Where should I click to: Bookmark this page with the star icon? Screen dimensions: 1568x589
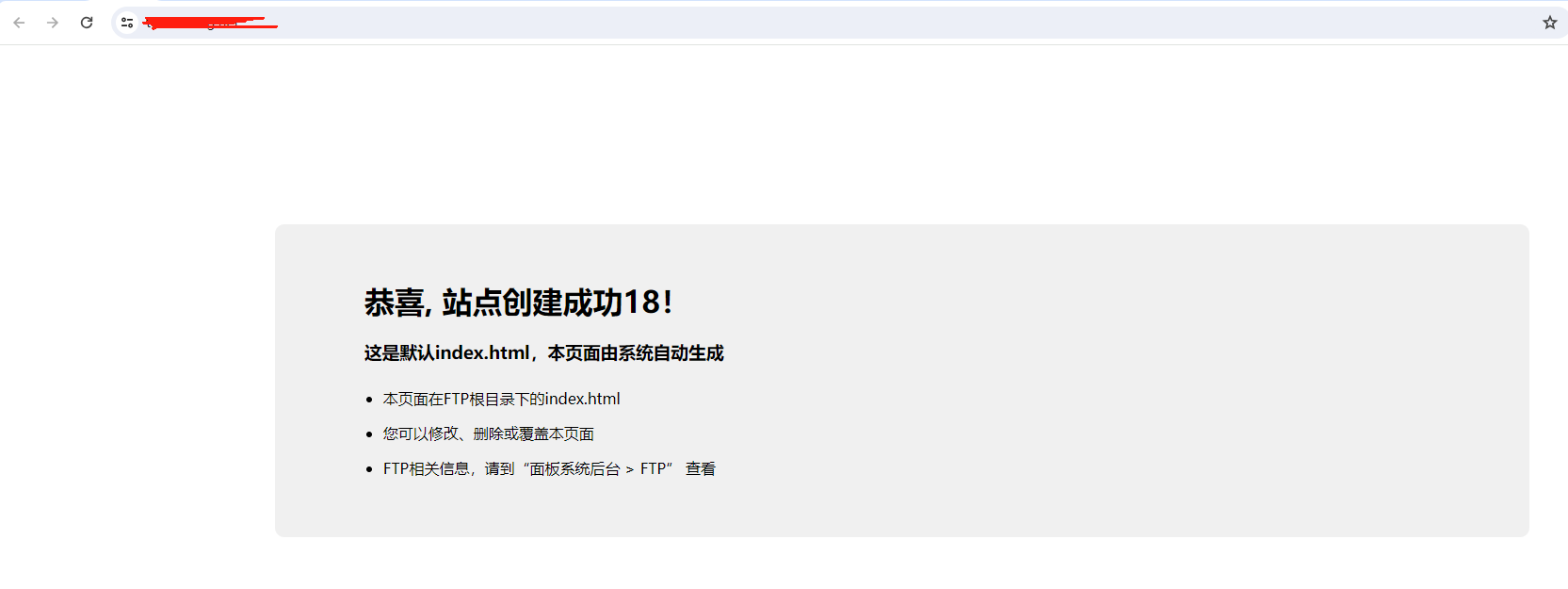(x=1549, y=23)
